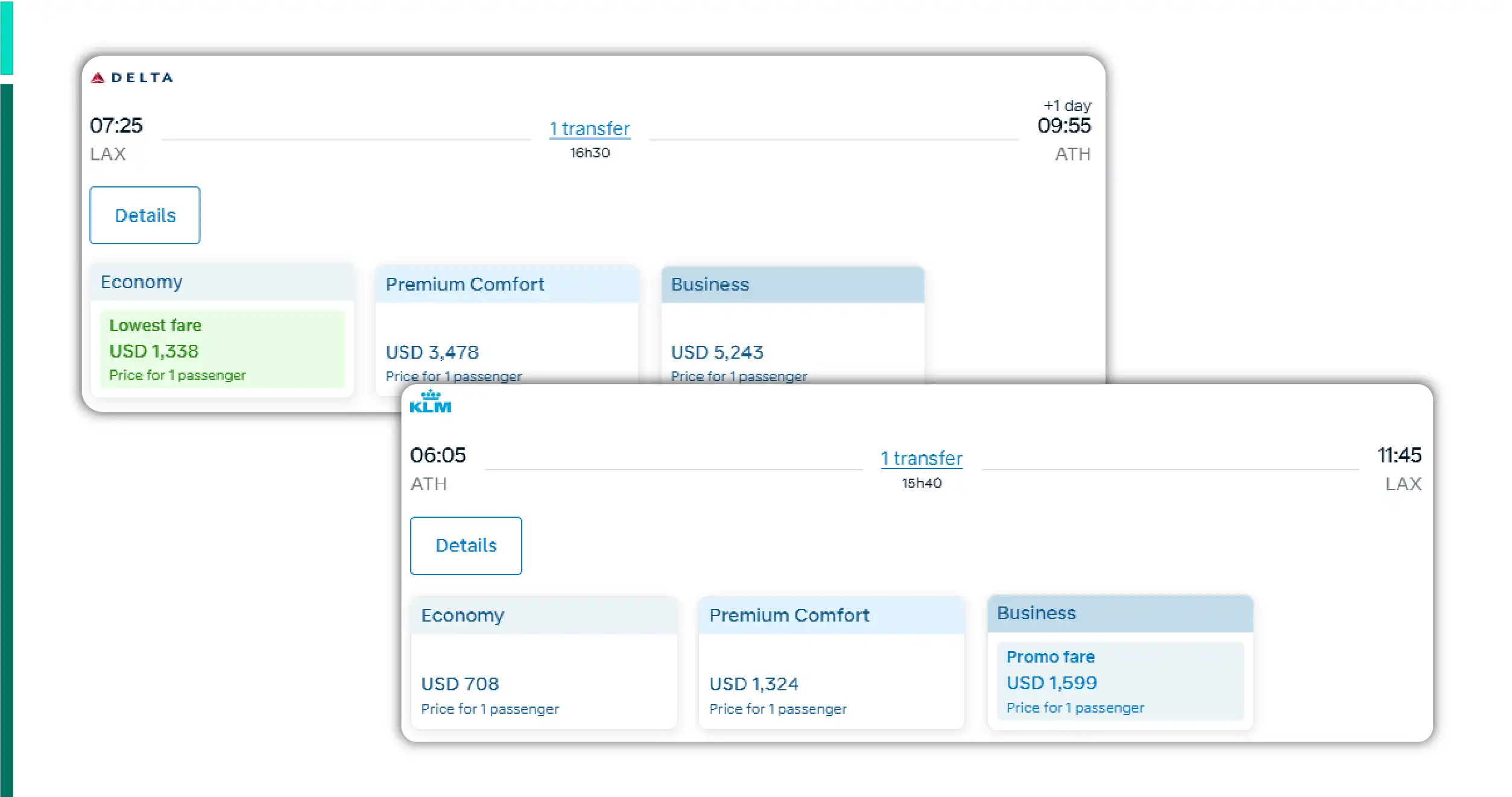Open Details for the KLM flight

466,546
